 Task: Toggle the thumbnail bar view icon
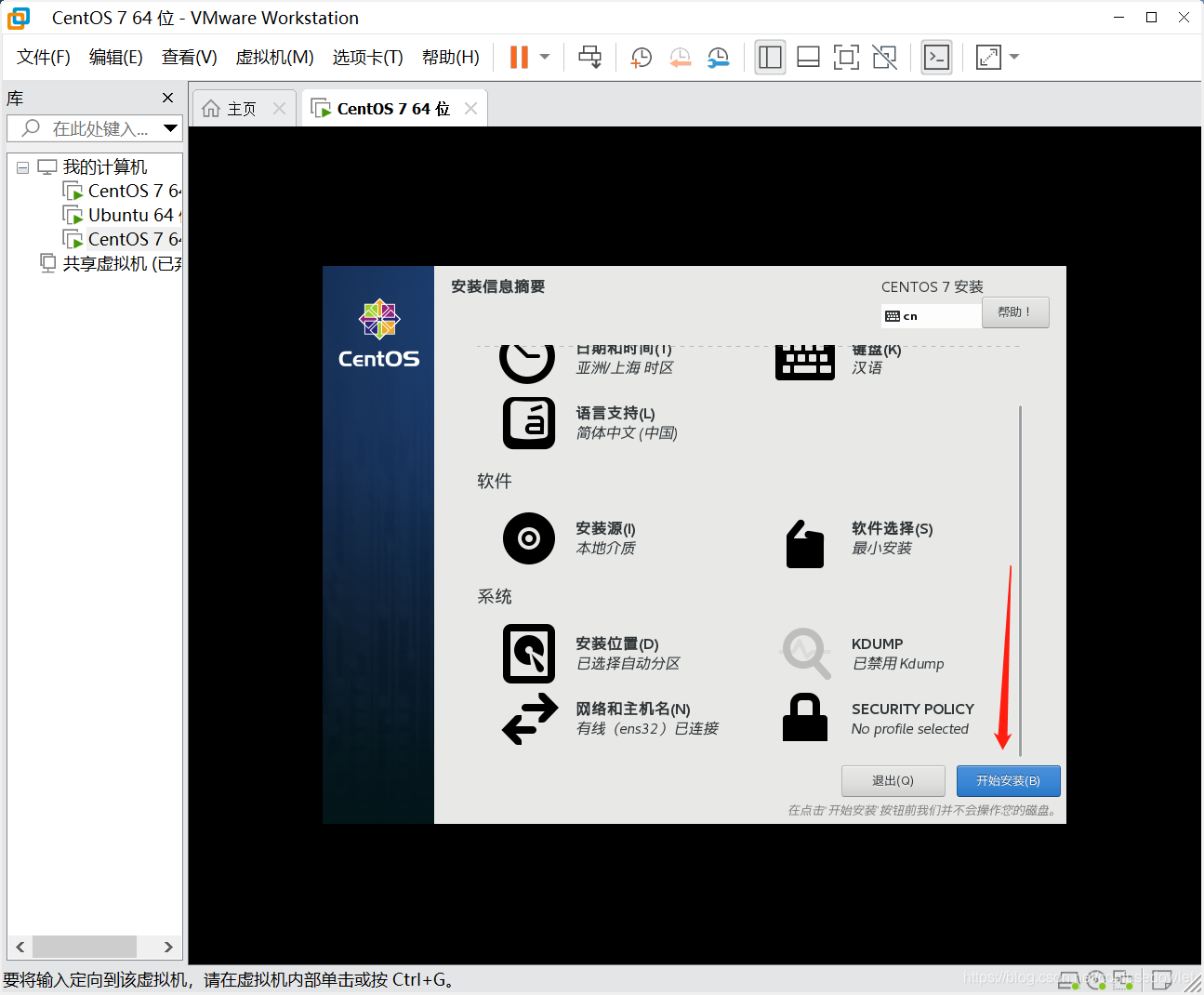808,57
